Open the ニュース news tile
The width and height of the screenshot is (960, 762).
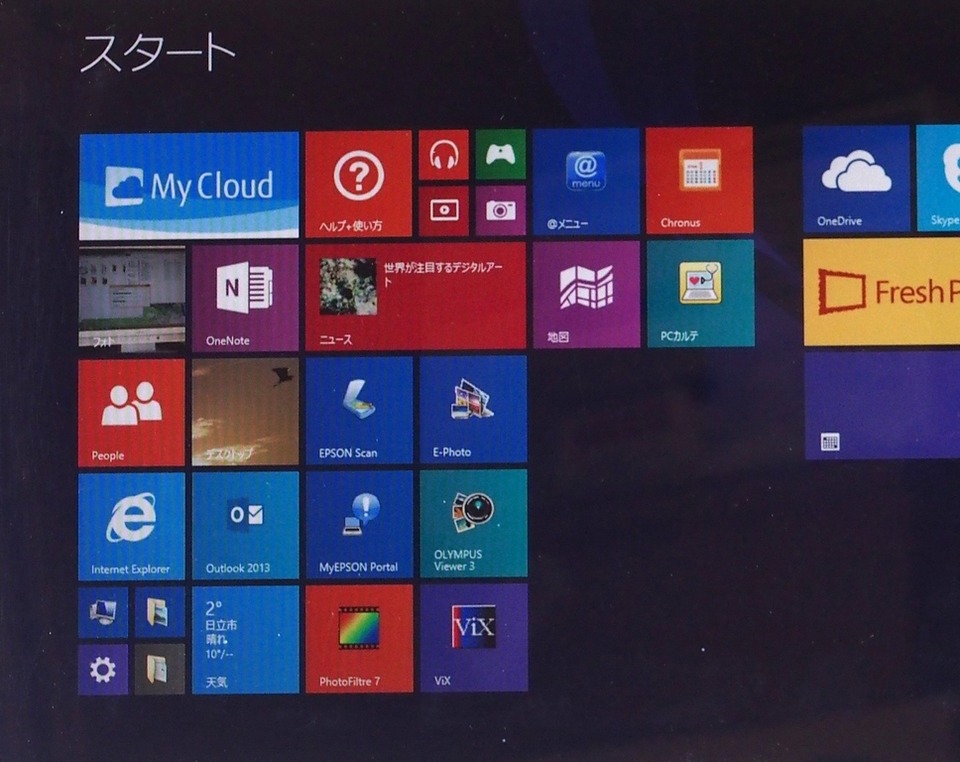click(416, 296)
